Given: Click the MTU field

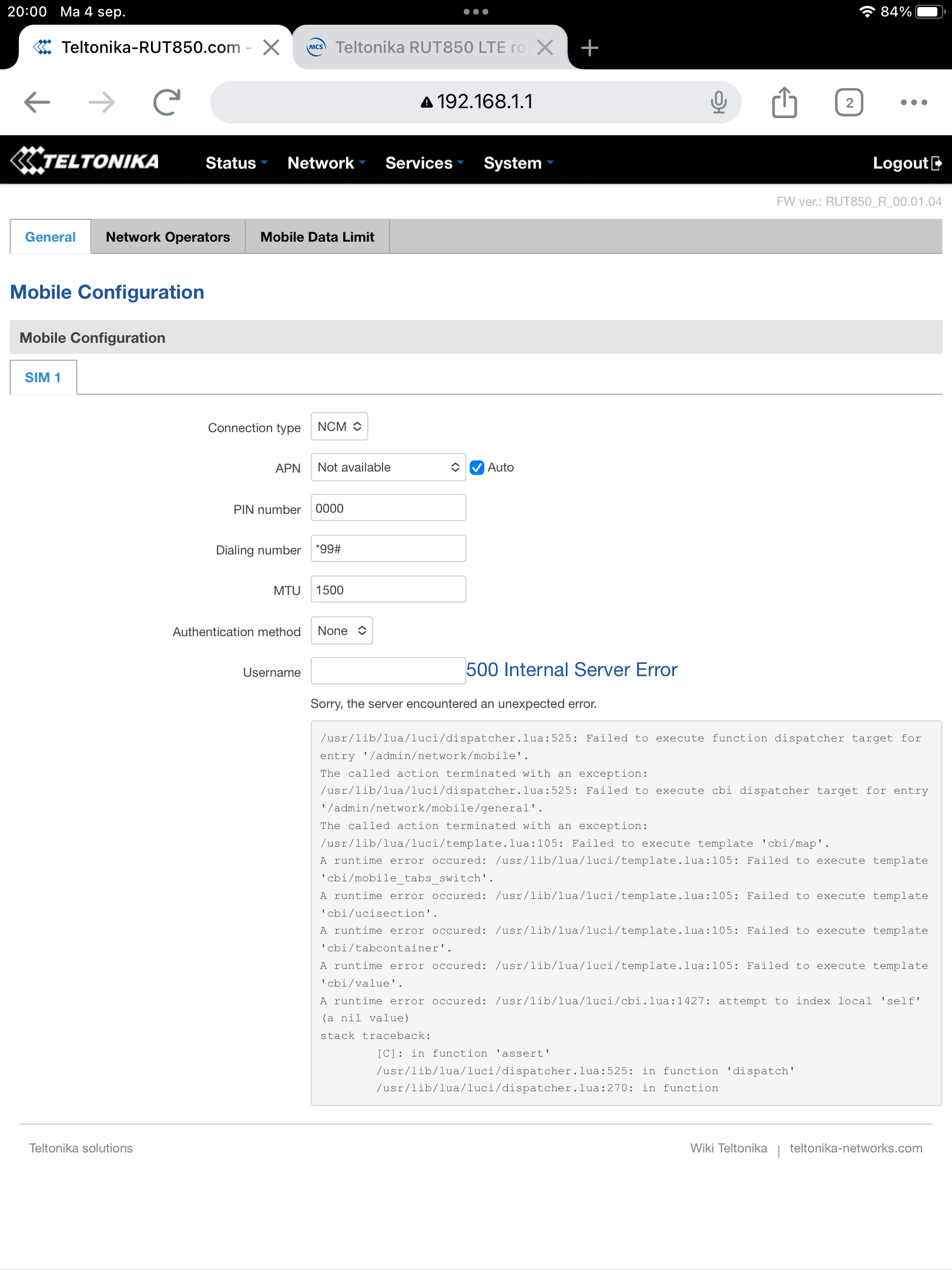Looking at the screenshot, I should (x=388, y=590).
